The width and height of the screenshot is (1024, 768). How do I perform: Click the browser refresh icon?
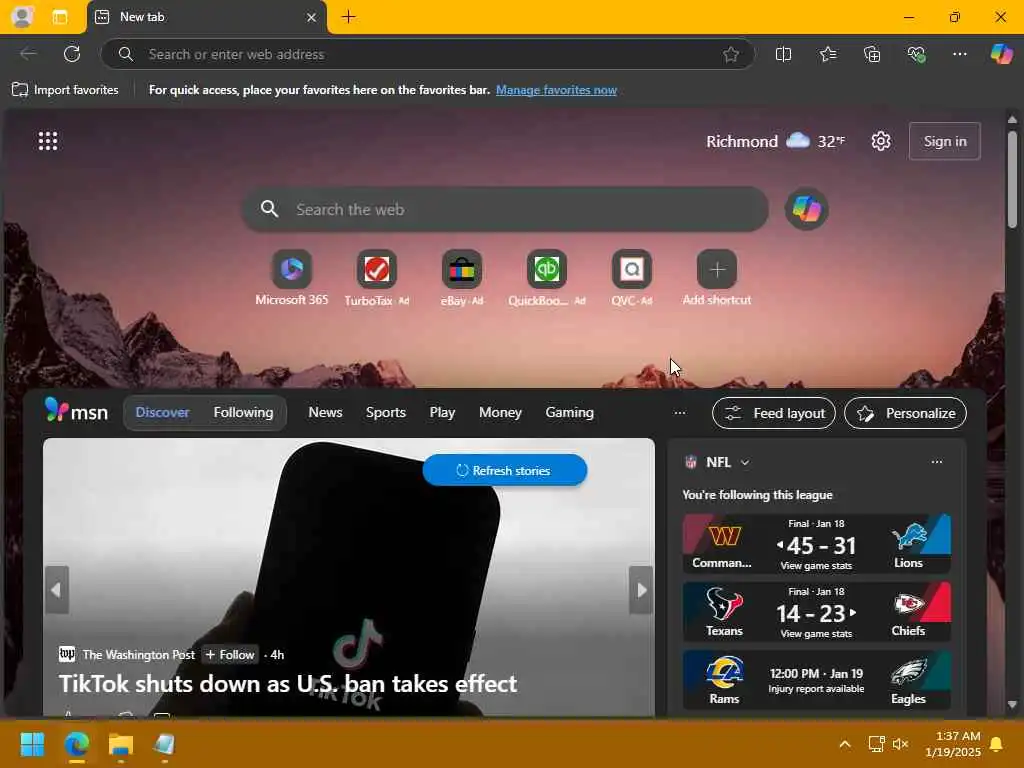tap(72, 54)
